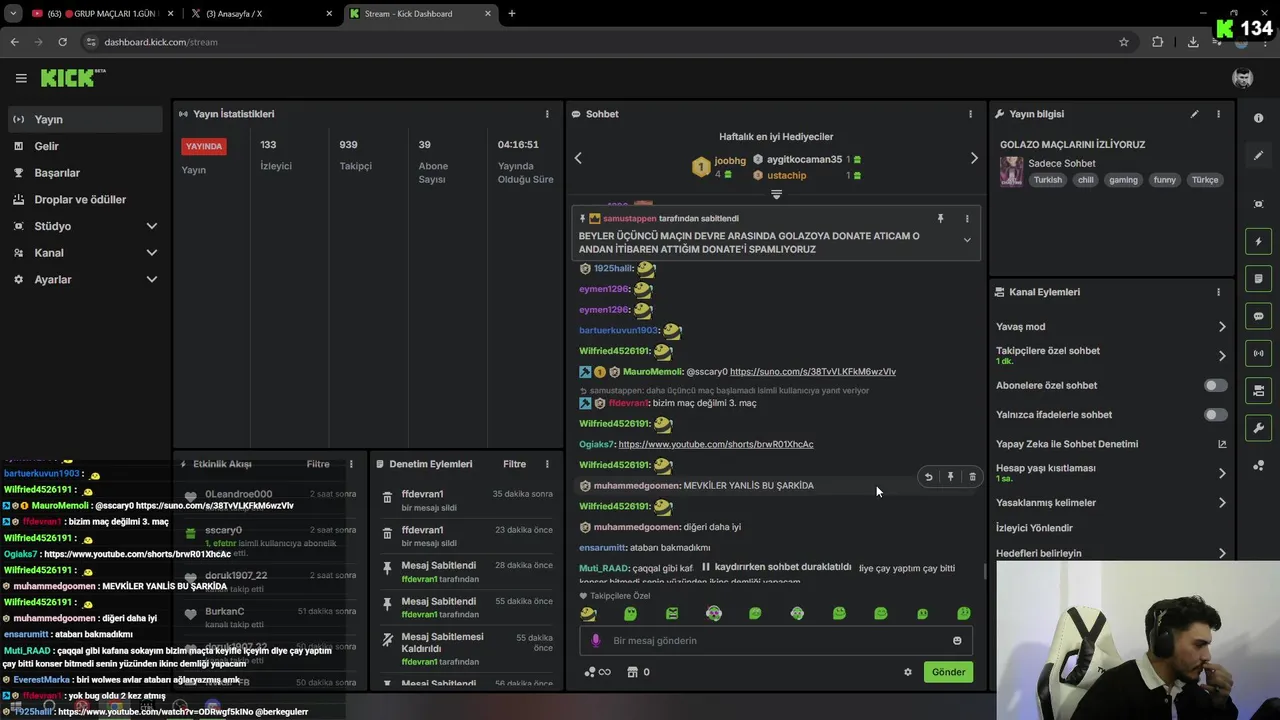
Task: Switch to GRUP MAÇLARI YouTube tab
Action: (102, 14)
